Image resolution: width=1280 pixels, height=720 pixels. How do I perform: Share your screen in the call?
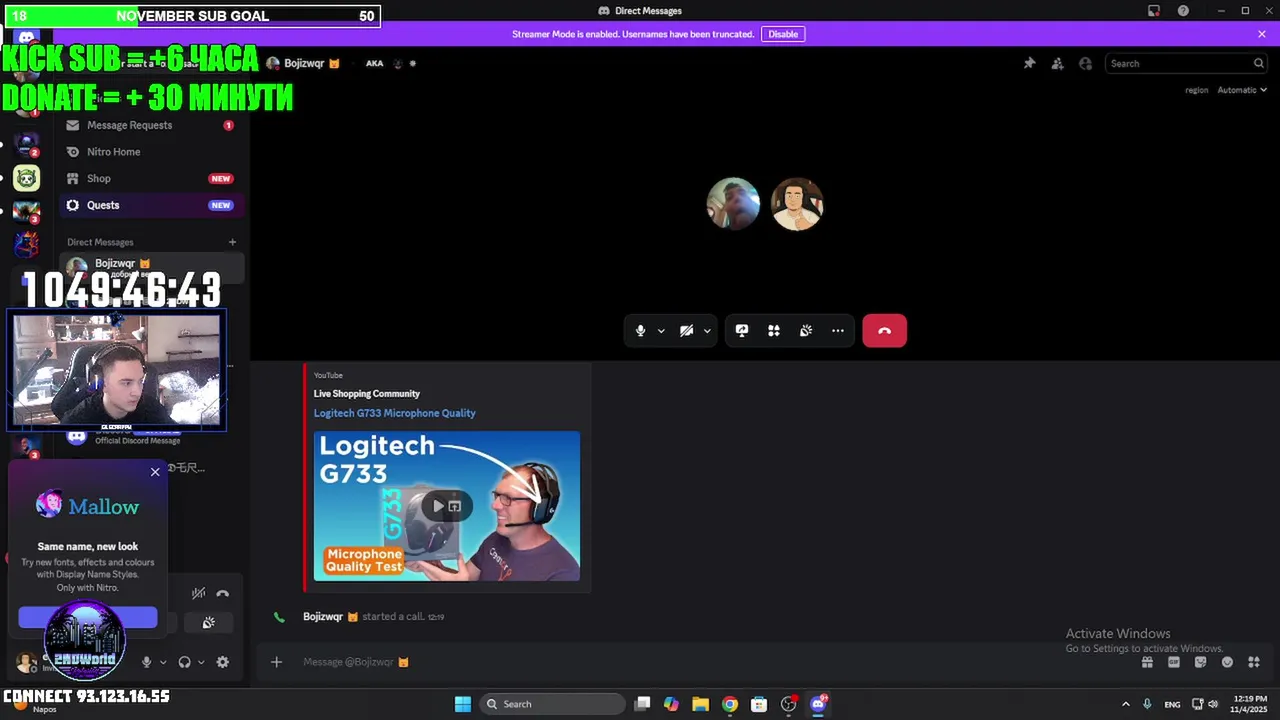(742, 331)
